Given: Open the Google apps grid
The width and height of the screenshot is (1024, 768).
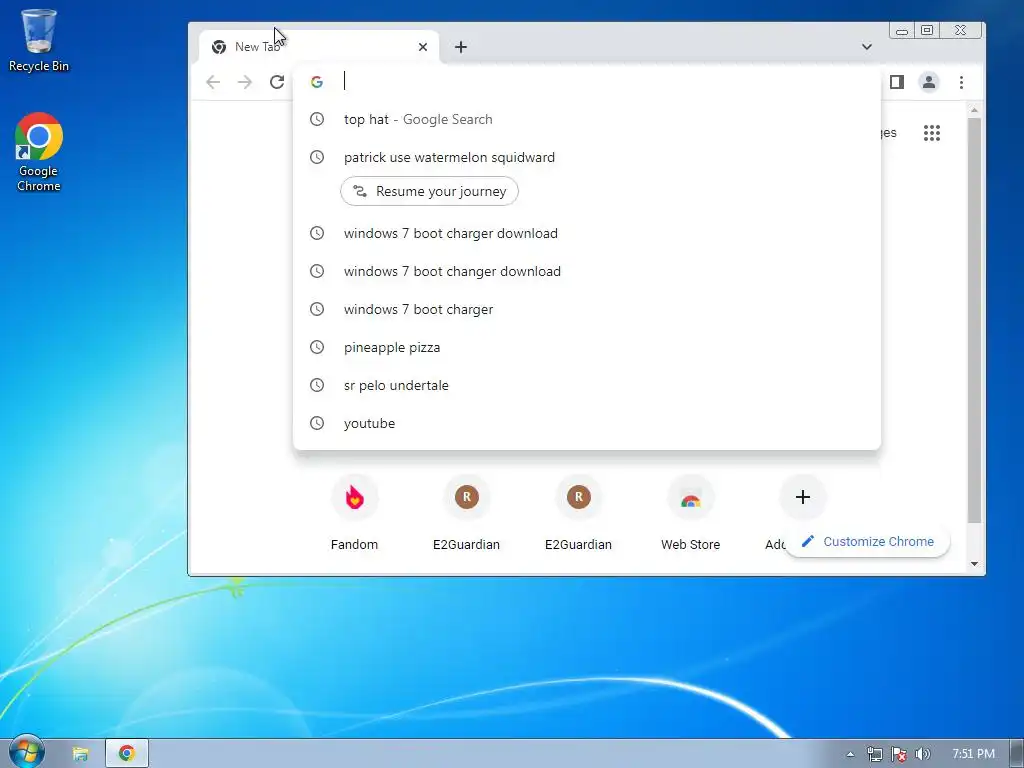Looking at the screenshot, I should pos(932,133).
